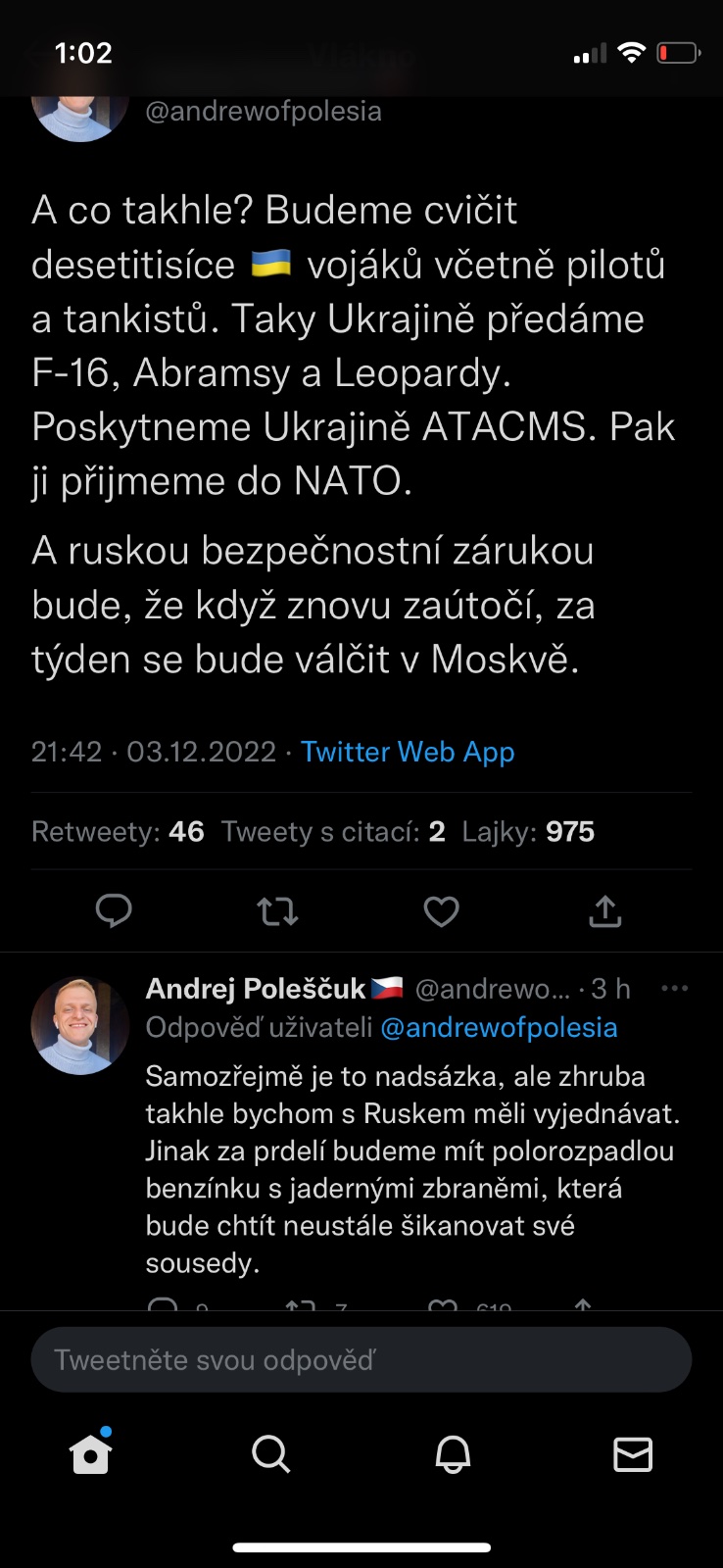Viewport: 723px width, 1568px height.
Task: Tap the 'Tweetněte svou odpověď' reply field
Action: 361,1360
